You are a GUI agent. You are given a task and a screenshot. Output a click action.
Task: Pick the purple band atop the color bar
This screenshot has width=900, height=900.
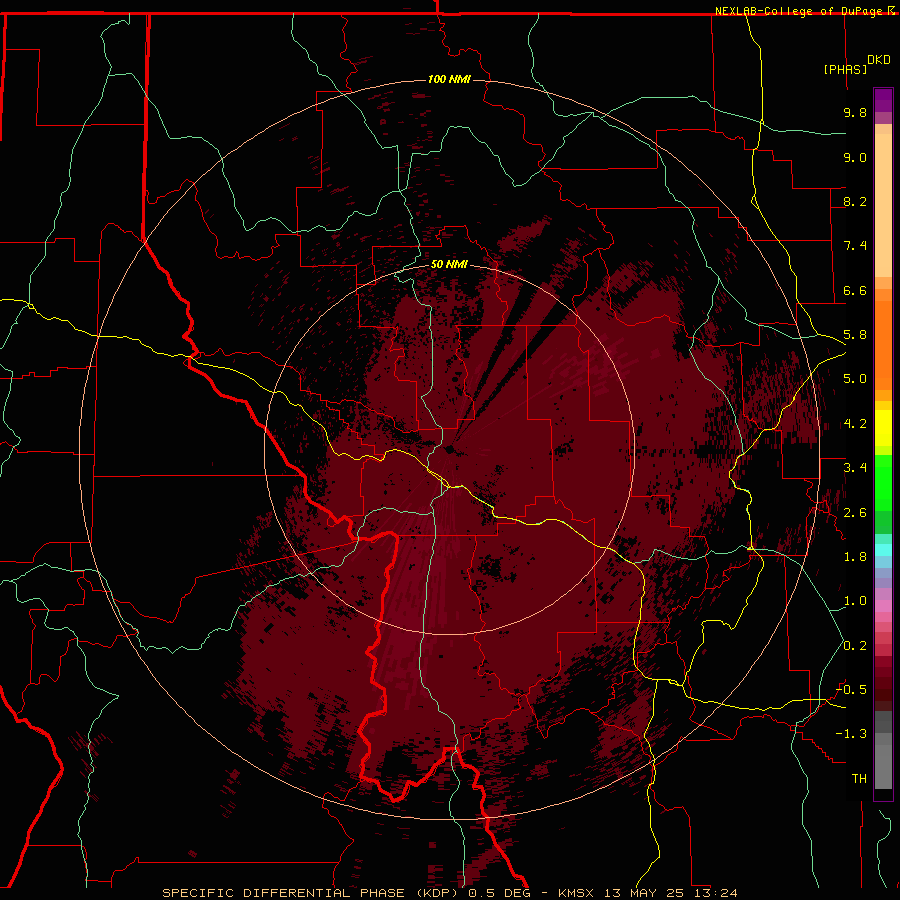tap(883, 100)
